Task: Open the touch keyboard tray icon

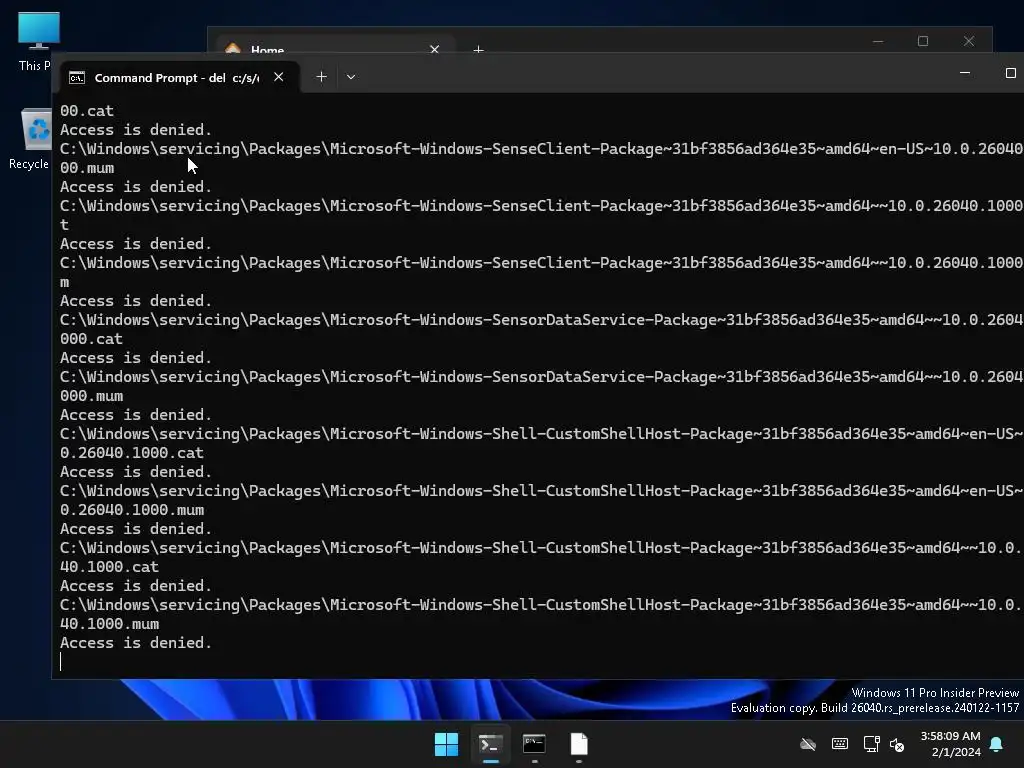Action: pyautogui.click(x=840, y=744)
